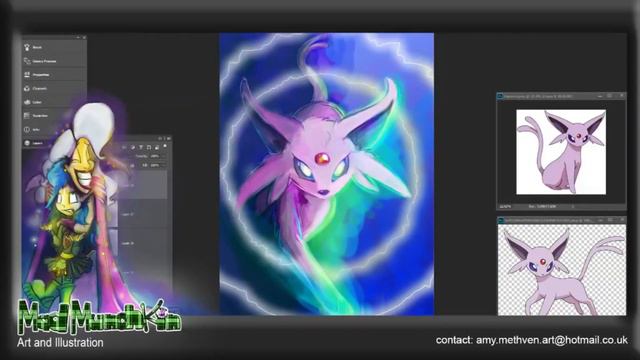
Task: Open the Properties panel icon
Action: 27,75
